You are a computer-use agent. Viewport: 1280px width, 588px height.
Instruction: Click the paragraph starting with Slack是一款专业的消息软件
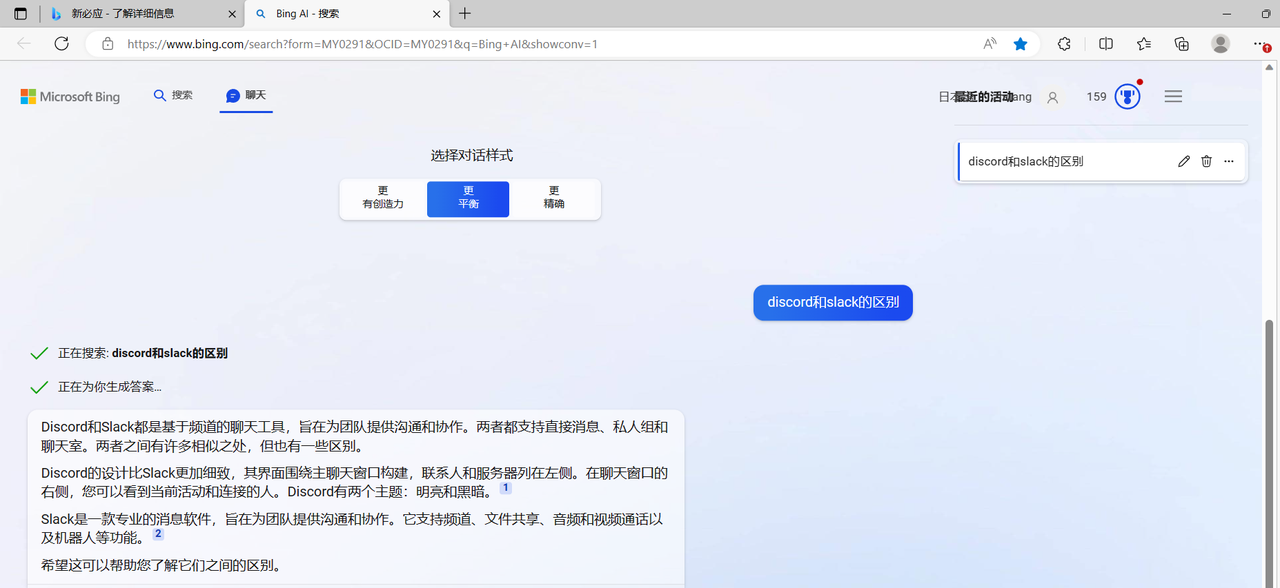click(x=352, y=528)
